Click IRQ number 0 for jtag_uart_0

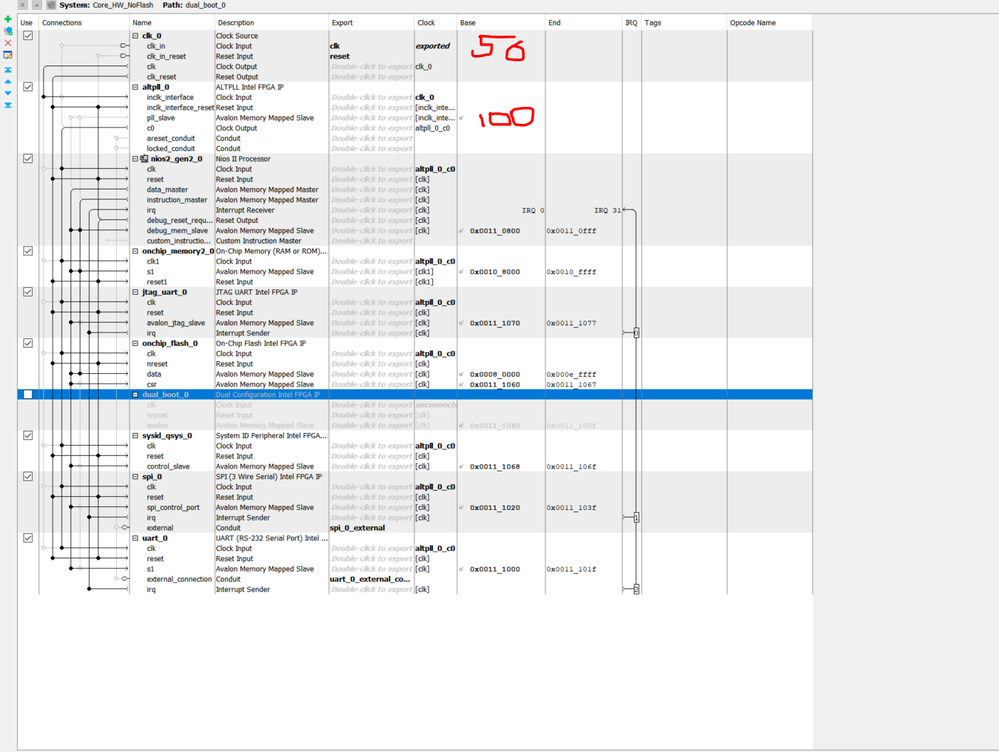point(636,333)
